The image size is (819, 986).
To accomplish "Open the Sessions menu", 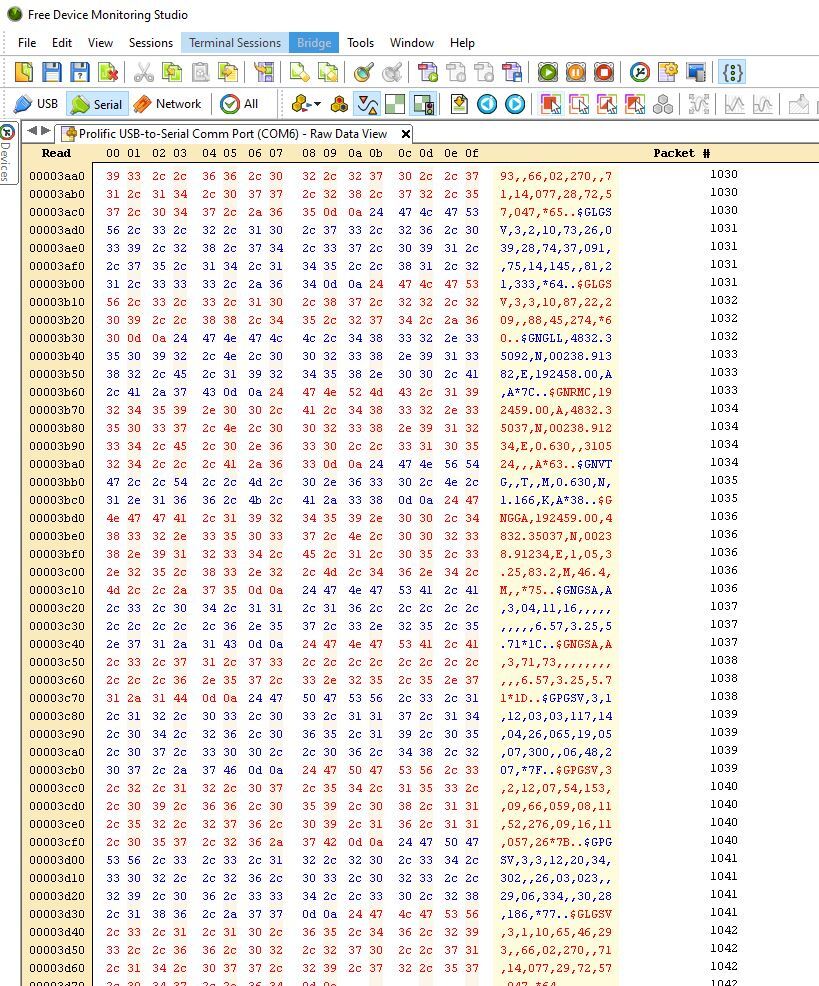I will [150, 43].
